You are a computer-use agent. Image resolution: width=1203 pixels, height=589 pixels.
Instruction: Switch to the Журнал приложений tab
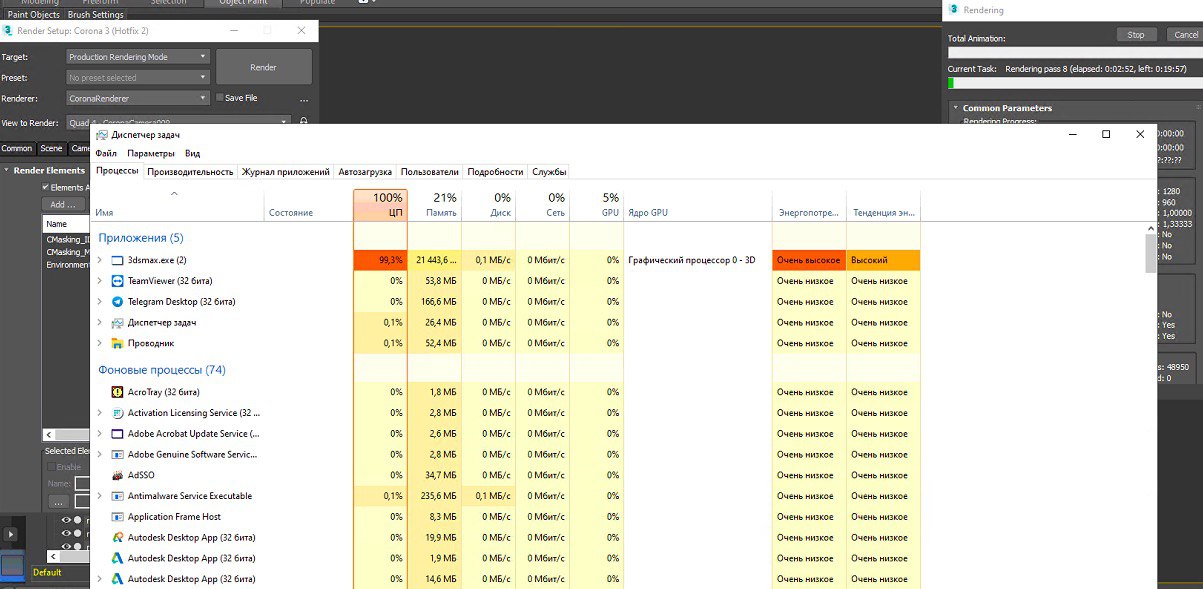[x=285, y=172]
